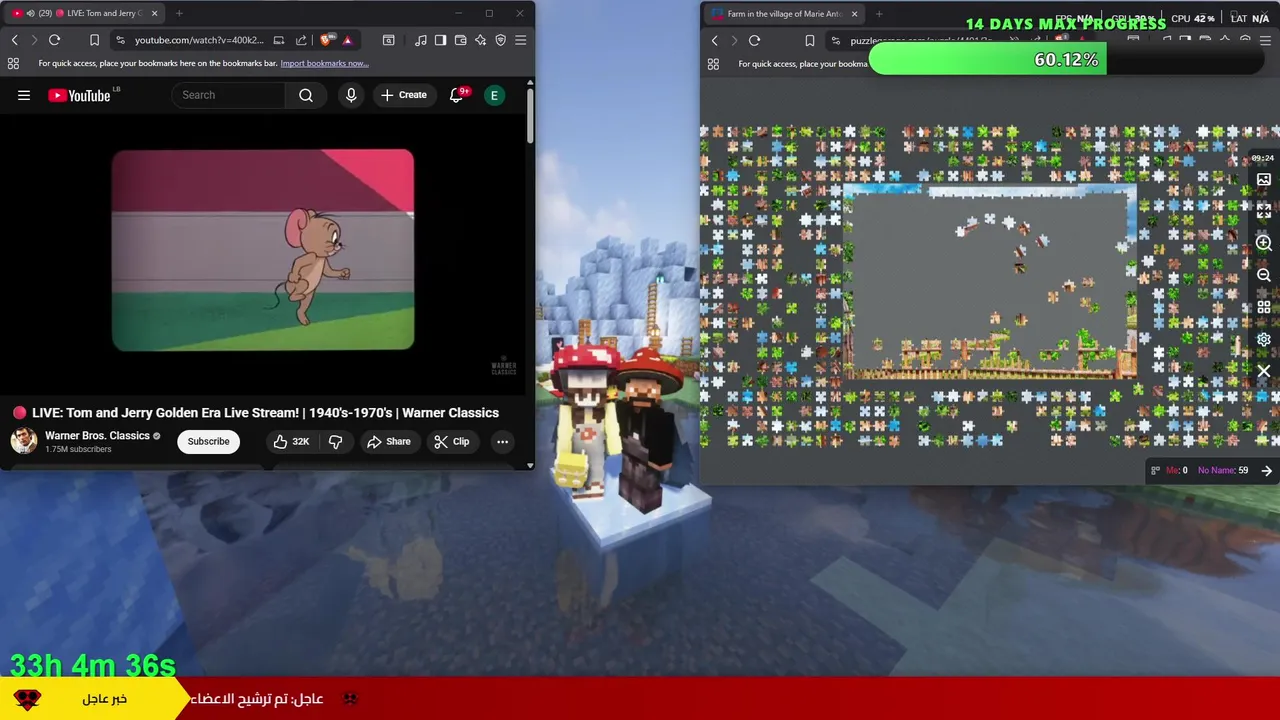The height and width of the screenshot is (720, 1280).
Task: Open tab groups grid icon in puzzle window
Action: coord(713,63)
